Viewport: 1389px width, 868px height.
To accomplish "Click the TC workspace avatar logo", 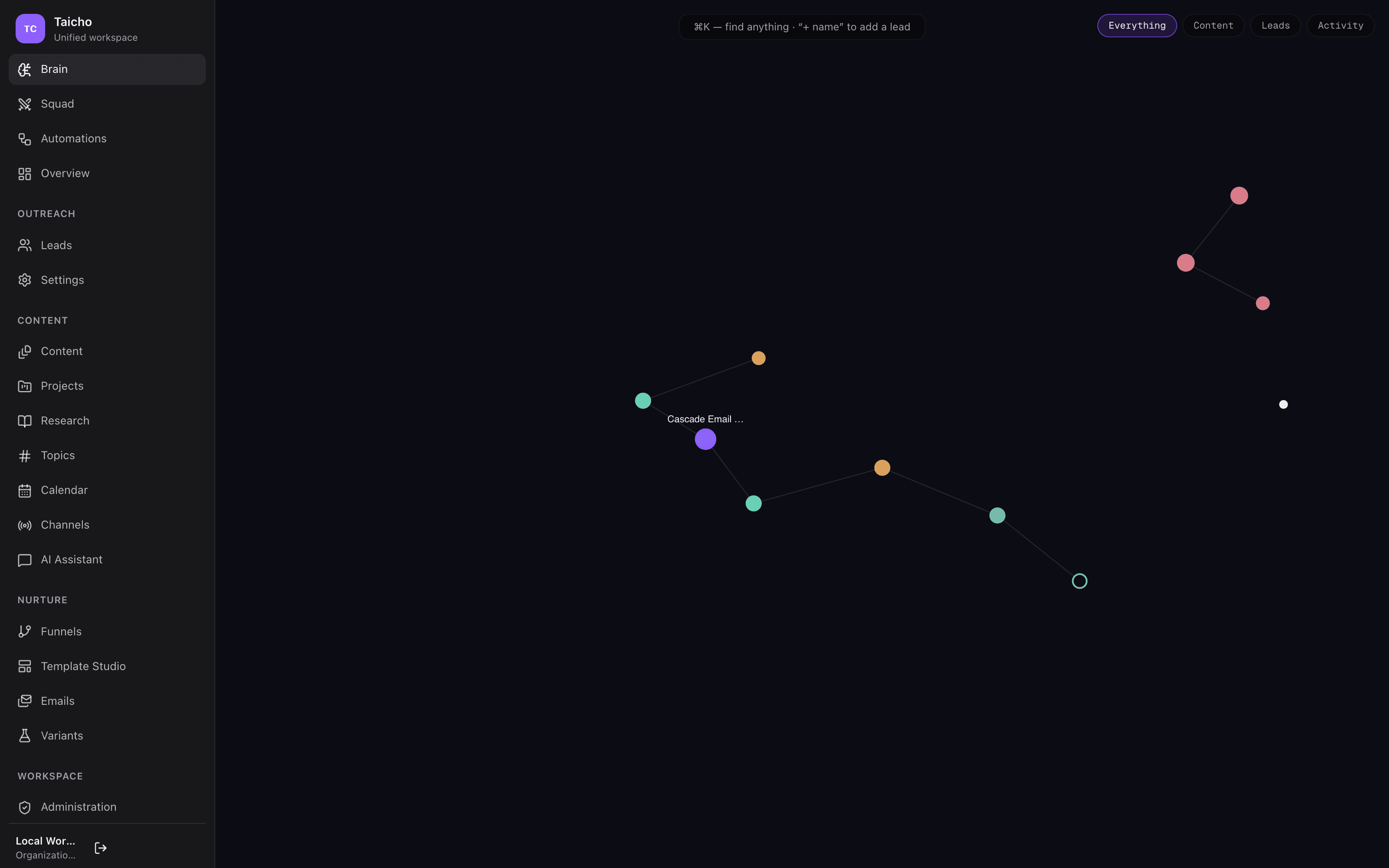I will [x=30, y=29].
